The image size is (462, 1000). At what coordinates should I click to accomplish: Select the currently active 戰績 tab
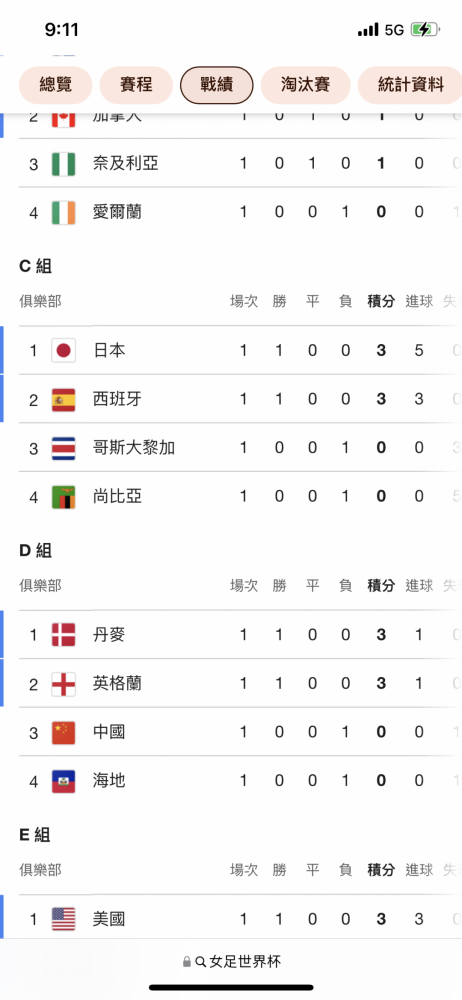coord(217,85)
